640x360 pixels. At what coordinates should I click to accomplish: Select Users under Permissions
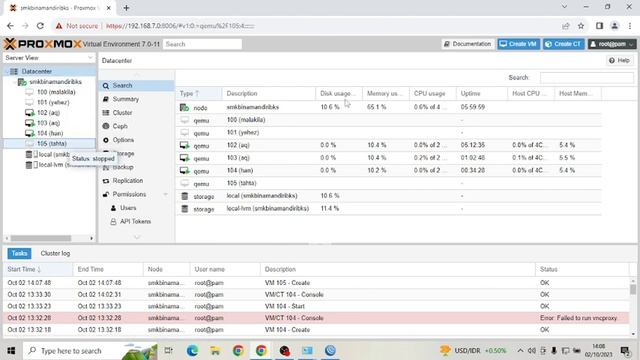pyautogui.click(x=128, y=208)
